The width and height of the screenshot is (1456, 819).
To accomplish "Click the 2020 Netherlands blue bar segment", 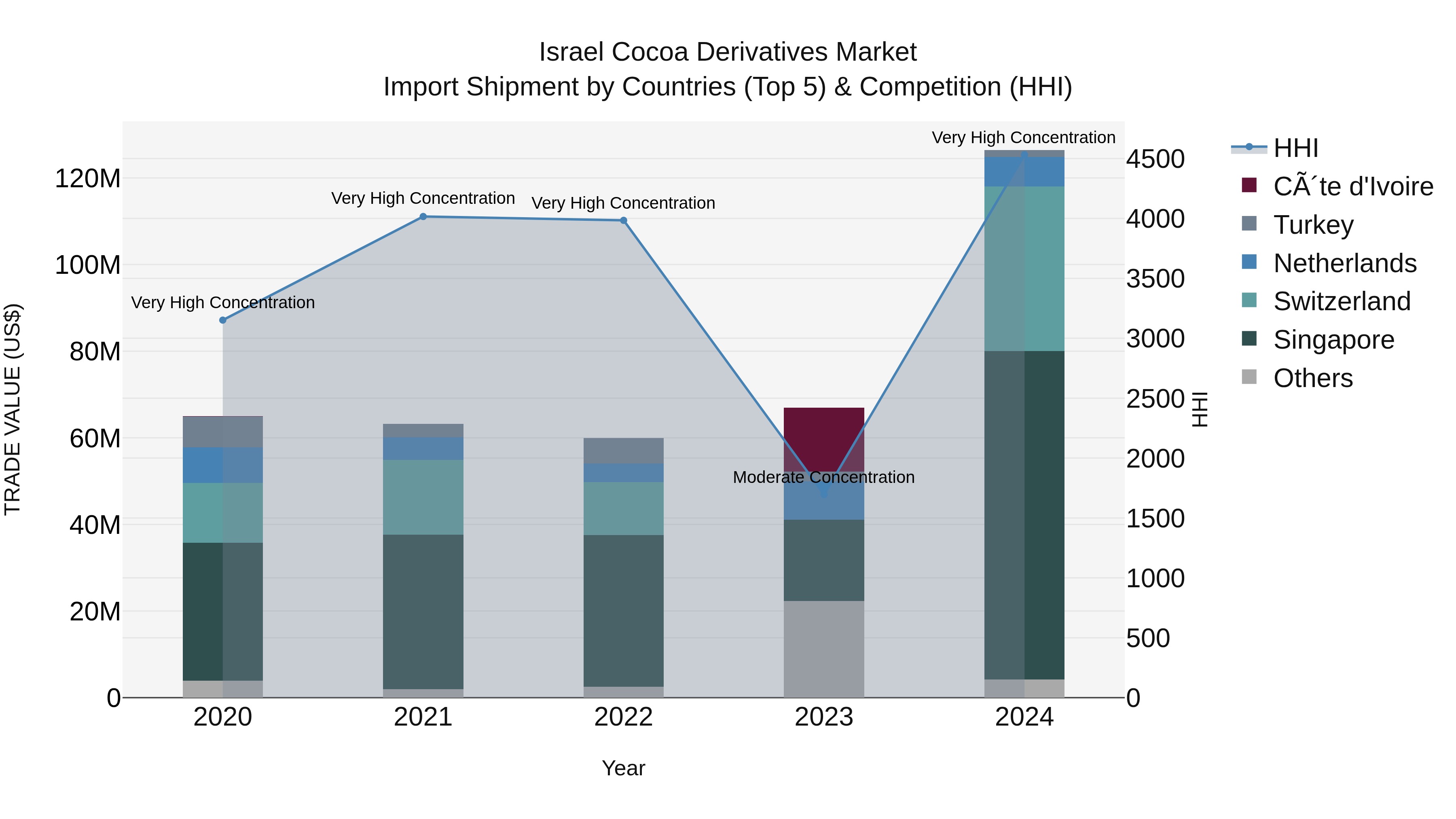I will pos(223,465).
